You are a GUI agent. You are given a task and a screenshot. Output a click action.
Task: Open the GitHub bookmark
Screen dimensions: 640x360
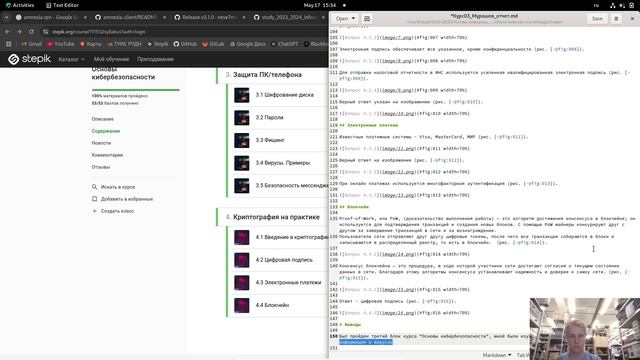[x=185, y=44]
